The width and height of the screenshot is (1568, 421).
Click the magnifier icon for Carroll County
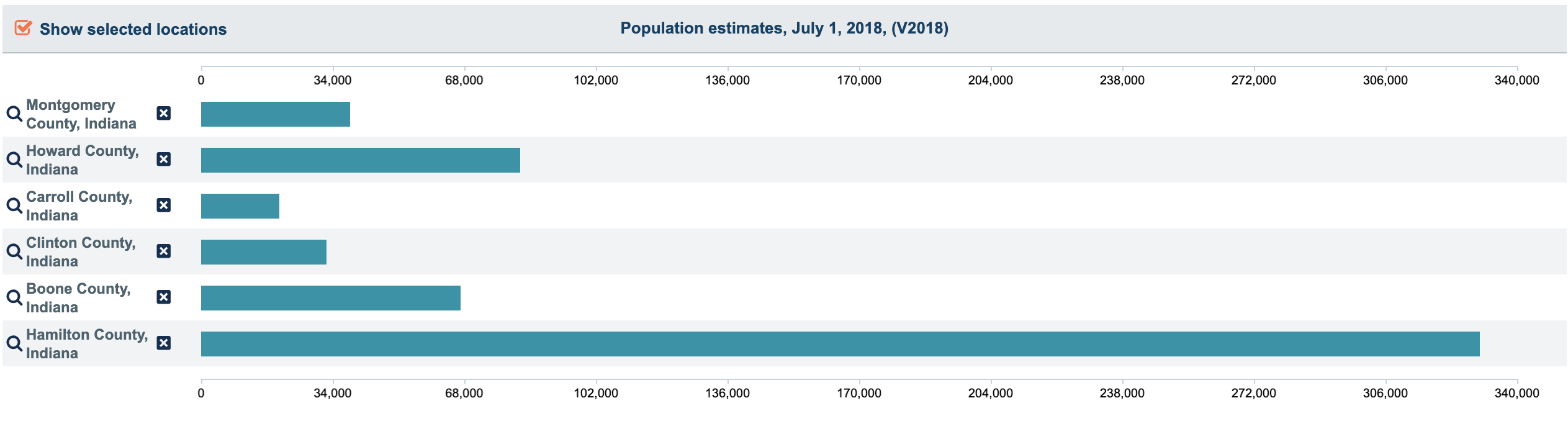[14, 206]
